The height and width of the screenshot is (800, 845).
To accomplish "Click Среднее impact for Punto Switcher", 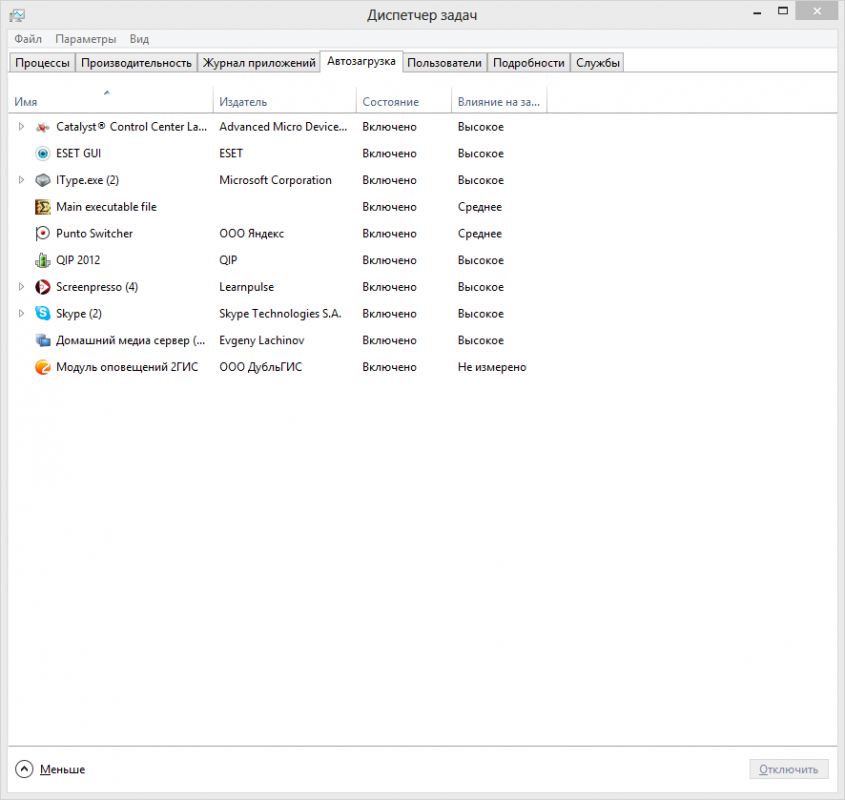I will pos(480,233).
